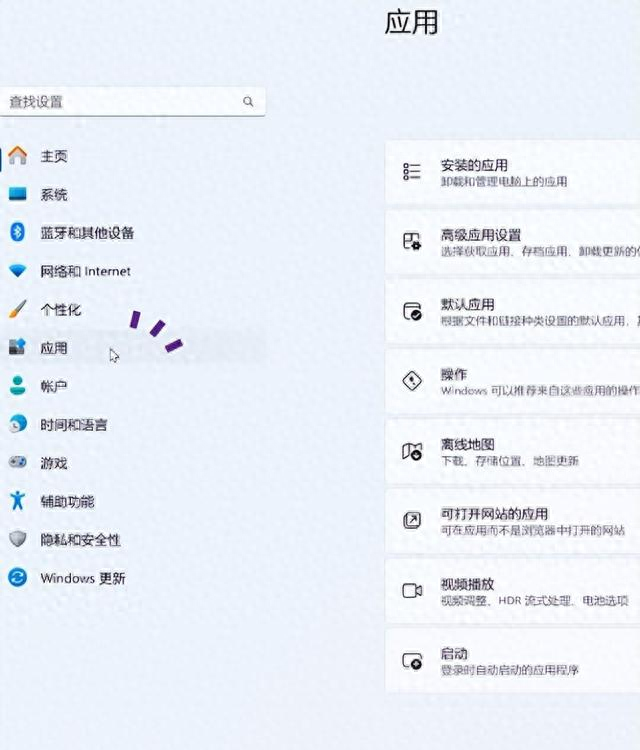
Task: Open Advanced app settings (高级应用设置)
Action: click(513, 243)
